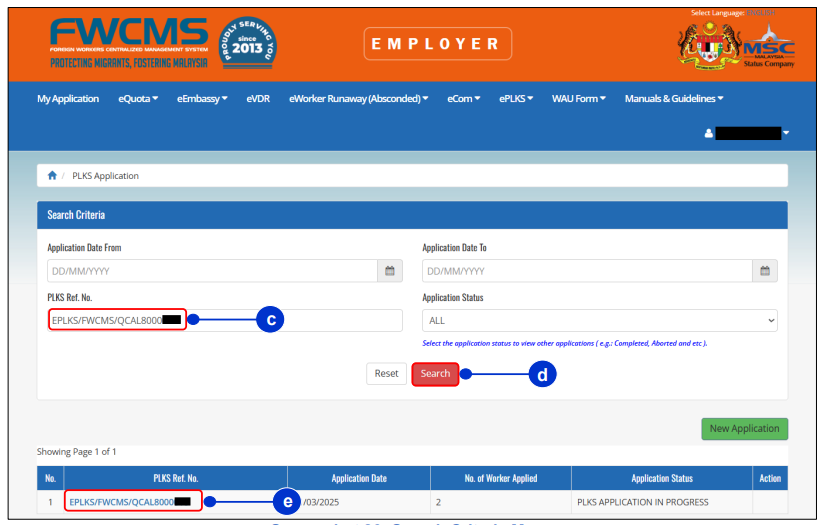Click the Action column header
The height and width of the screenshot is (525, 821).
click(770, 478)
